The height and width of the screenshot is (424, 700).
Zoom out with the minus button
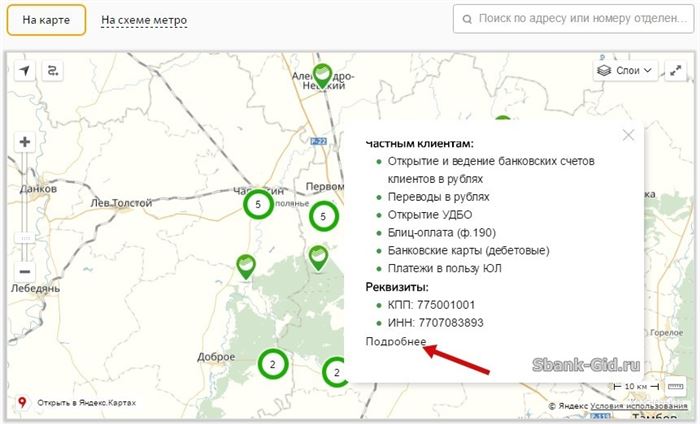(x=25, y=271)
